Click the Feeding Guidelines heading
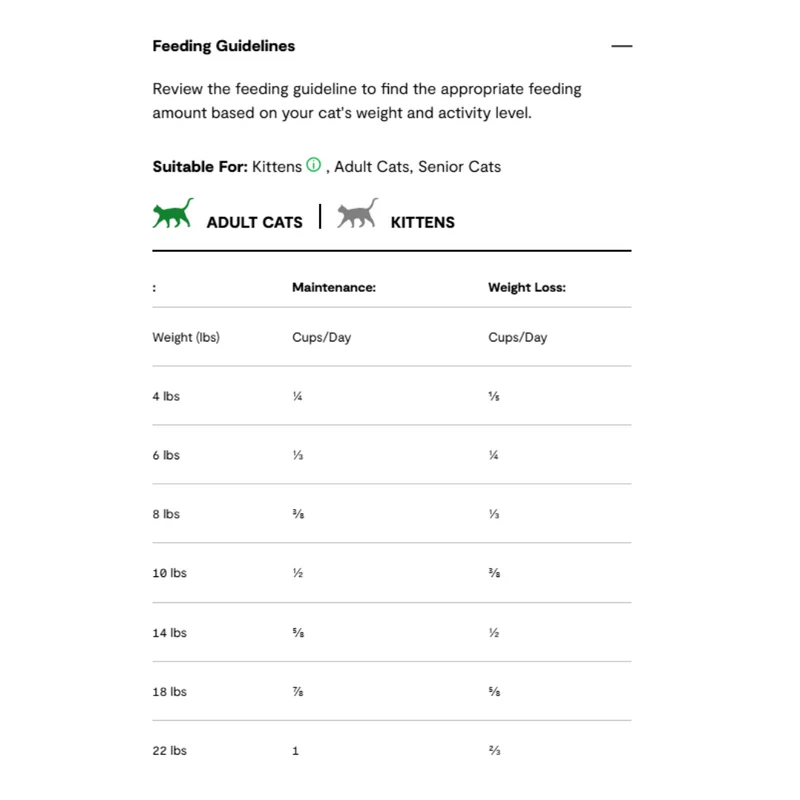 (223, 46)
